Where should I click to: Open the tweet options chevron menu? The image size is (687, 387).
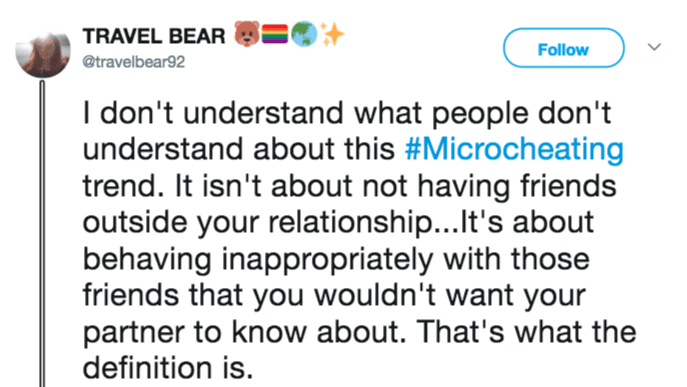(654, 47)
